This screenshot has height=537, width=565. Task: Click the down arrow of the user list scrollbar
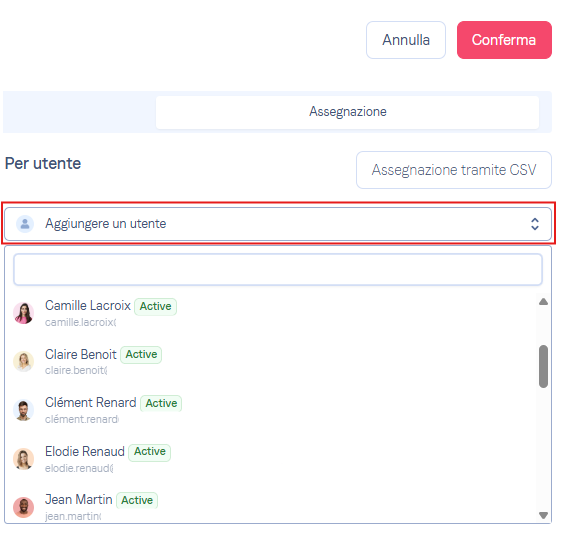tap(543, 515)
